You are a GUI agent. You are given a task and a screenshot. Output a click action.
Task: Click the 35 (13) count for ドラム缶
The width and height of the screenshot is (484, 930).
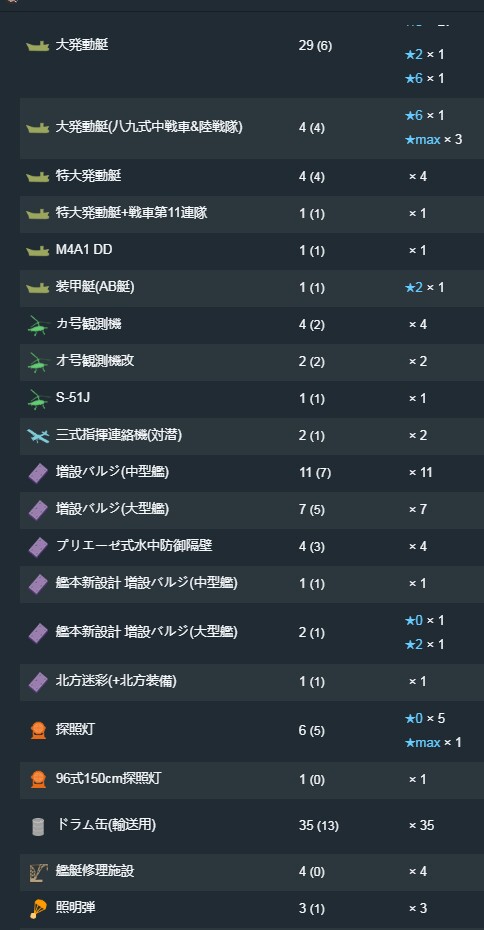(319, 826)
